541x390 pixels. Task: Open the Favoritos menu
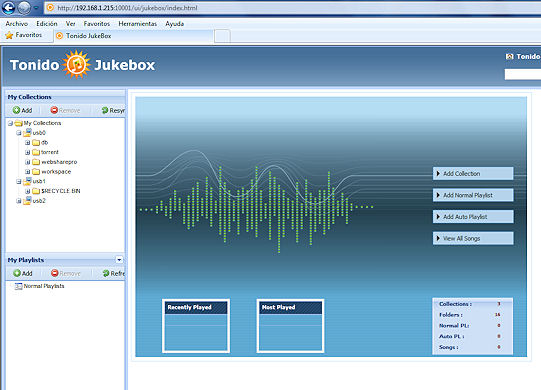(x=97, y=24)
